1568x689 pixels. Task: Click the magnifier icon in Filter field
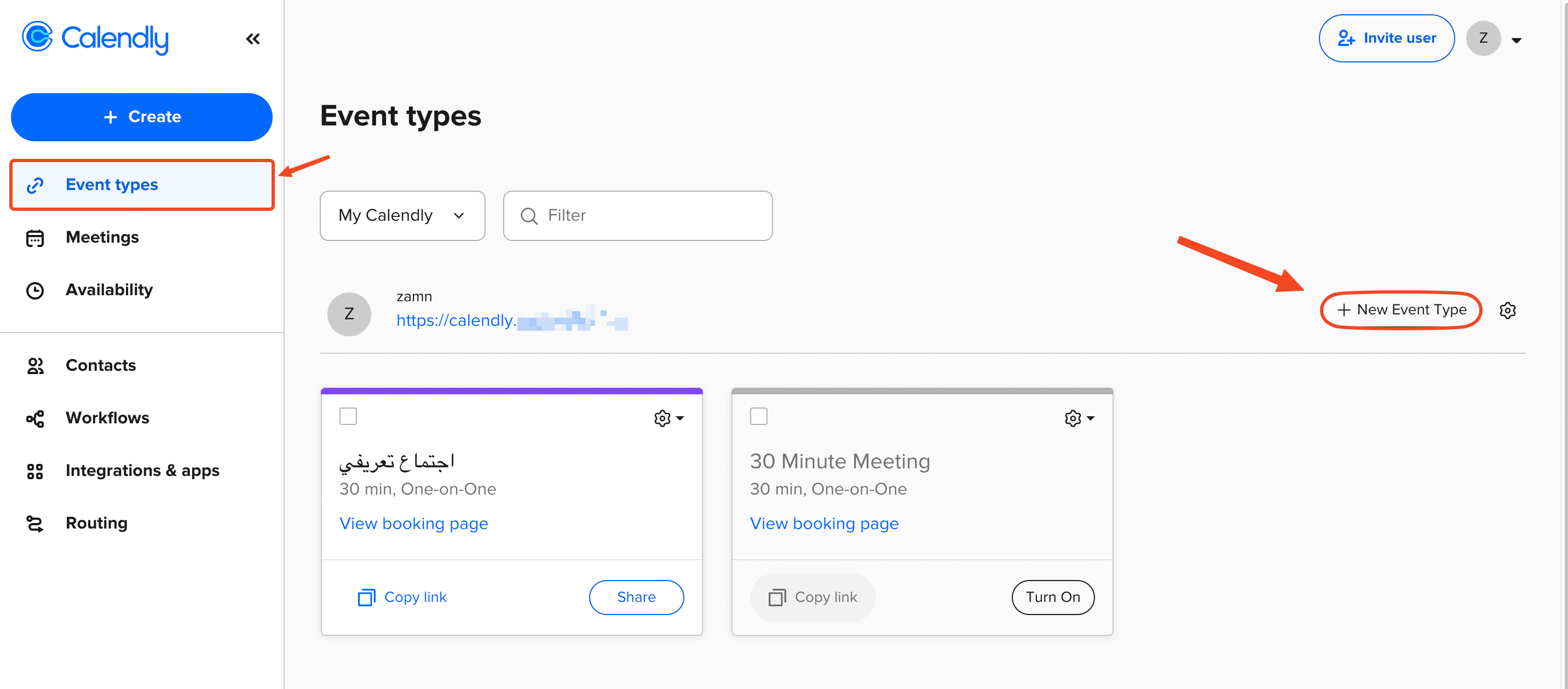tap(529, 216)
